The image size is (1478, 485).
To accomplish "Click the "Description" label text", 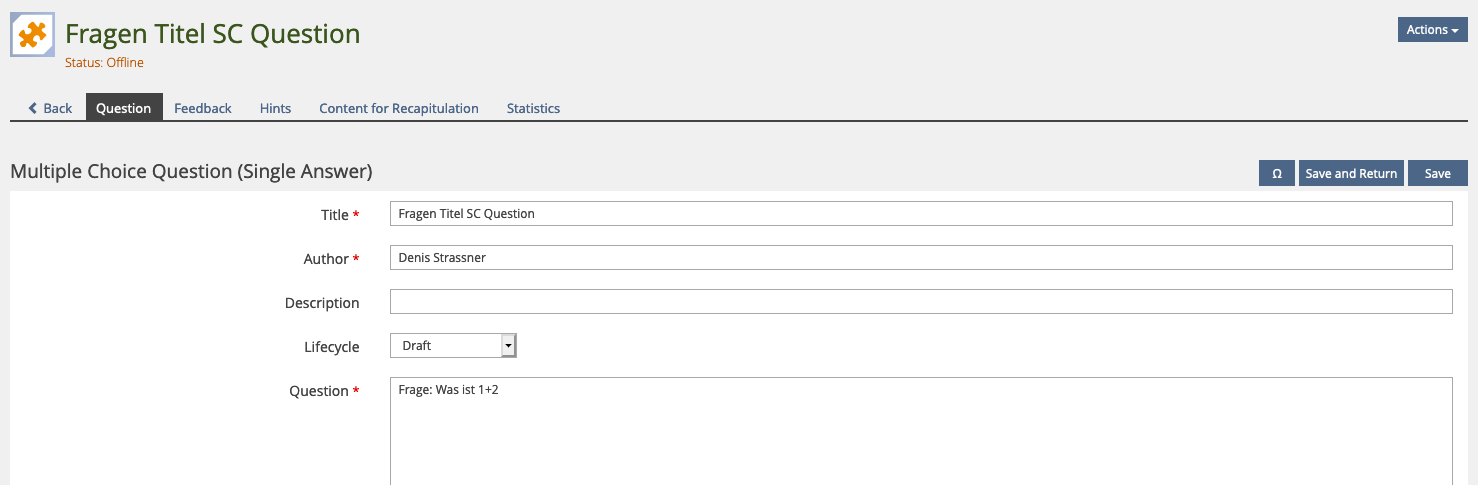I will point(322,303).
